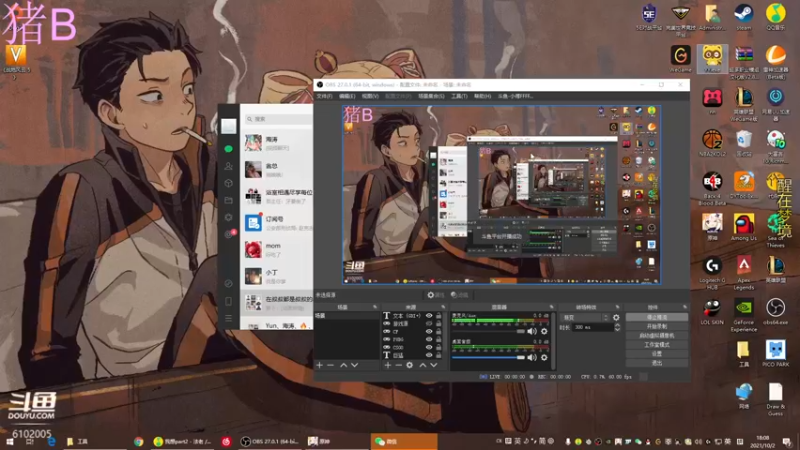The width and height of the screenshot is (800, 450).
Task: Open WeChat favorites cube icon in sidebar
Action: [x=229, y=183]
